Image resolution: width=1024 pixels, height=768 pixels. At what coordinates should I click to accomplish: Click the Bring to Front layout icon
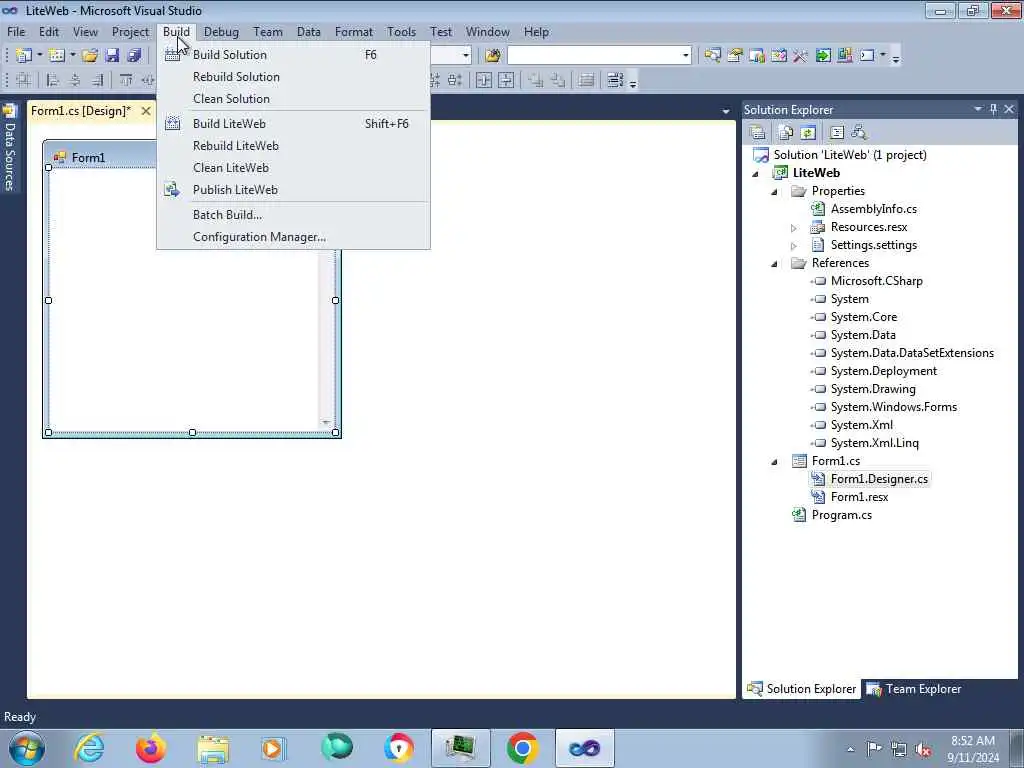pyautogui.click(x=536, y=80)
